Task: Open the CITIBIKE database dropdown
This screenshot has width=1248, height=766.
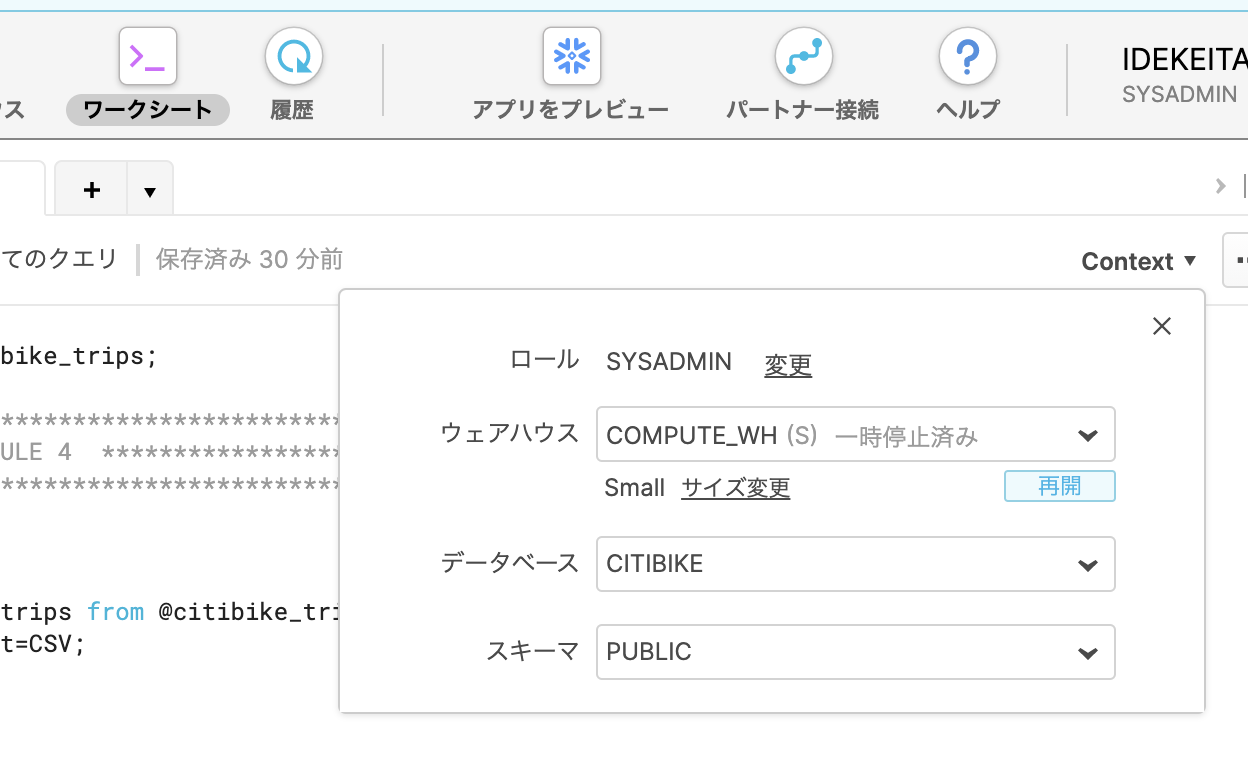Action: [x=856, y=564]
